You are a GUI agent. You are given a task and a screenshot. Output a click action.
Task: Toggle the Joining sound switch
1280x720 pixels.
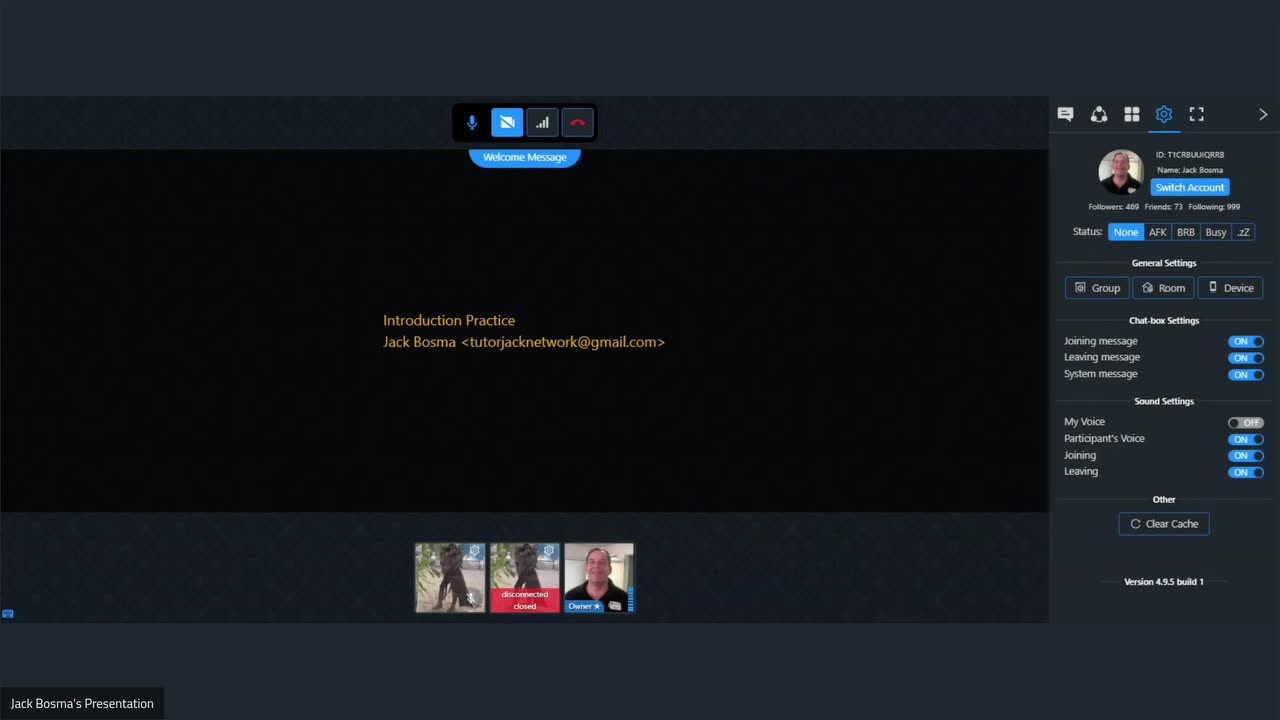[x=1246, y=456]
